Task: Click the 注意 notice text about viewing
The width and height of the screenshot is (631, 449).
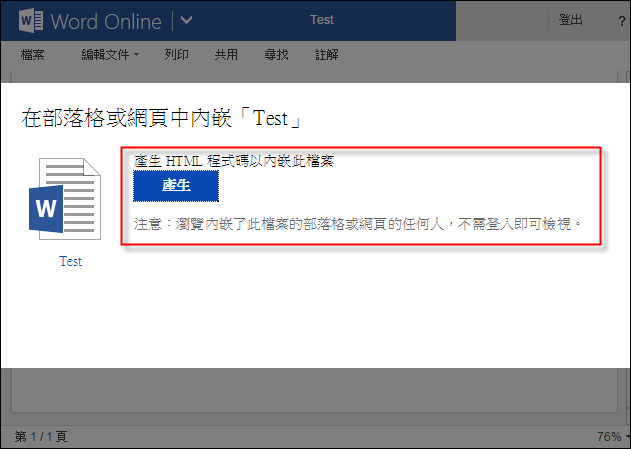Action: 358,224
